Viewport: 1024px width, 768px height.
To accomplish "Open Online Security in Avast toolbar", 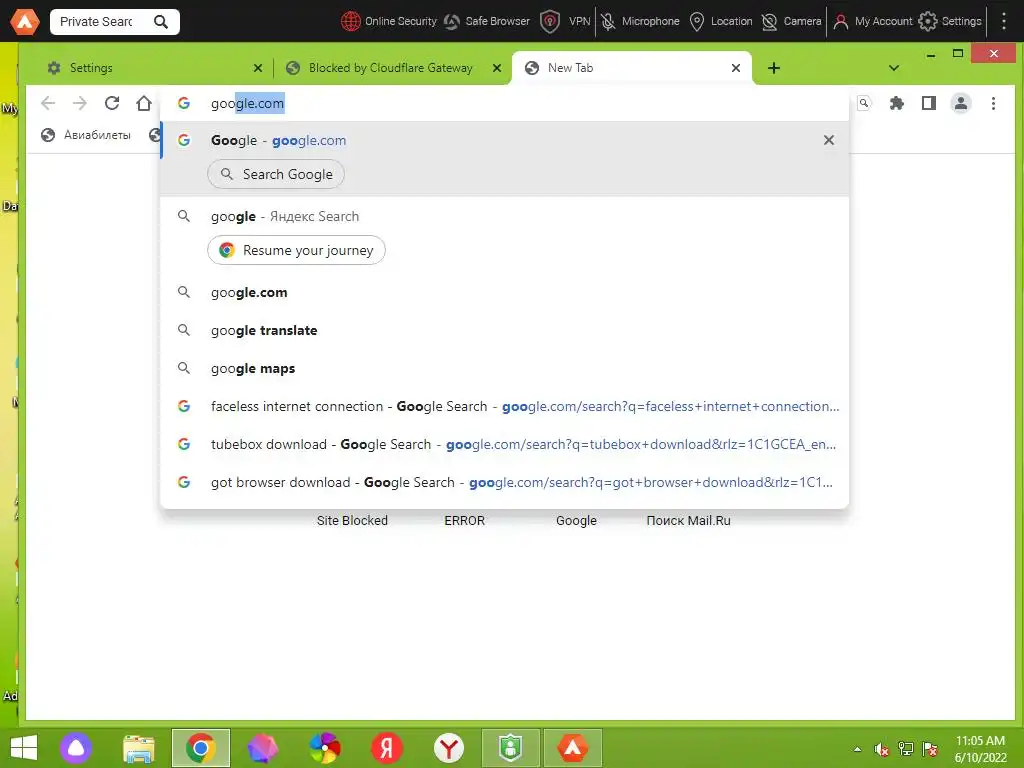I will click(x=389, y=22).
